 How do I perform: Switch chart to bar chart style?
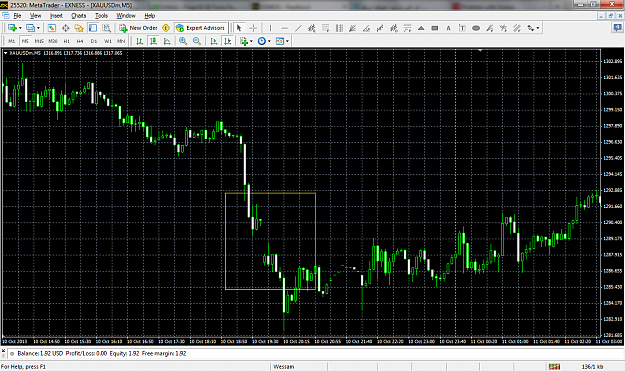pos(140,41)
